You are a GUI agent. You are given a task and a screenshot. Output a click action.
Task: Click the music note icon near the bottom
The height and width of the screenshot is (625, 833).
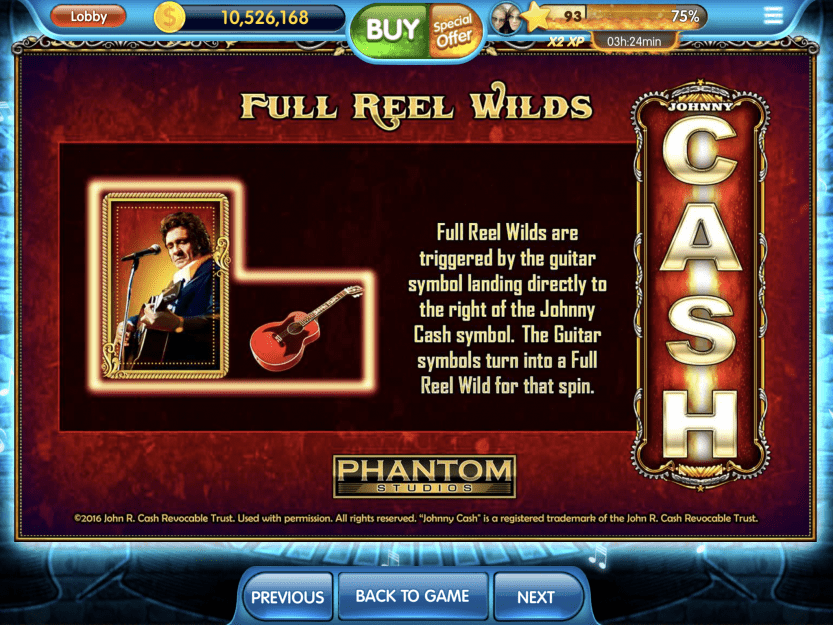(x=598, y=556)
